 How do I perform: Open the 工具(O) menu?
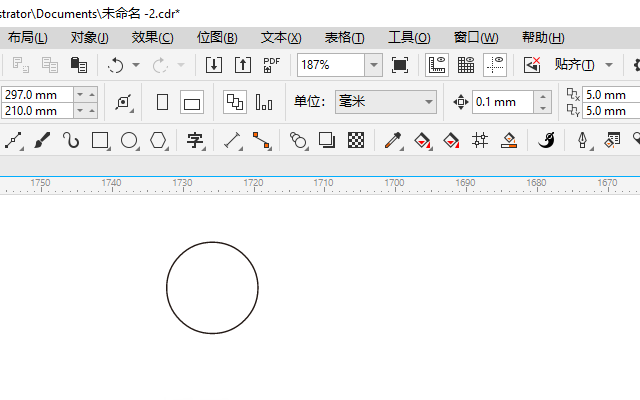[409, 38]
